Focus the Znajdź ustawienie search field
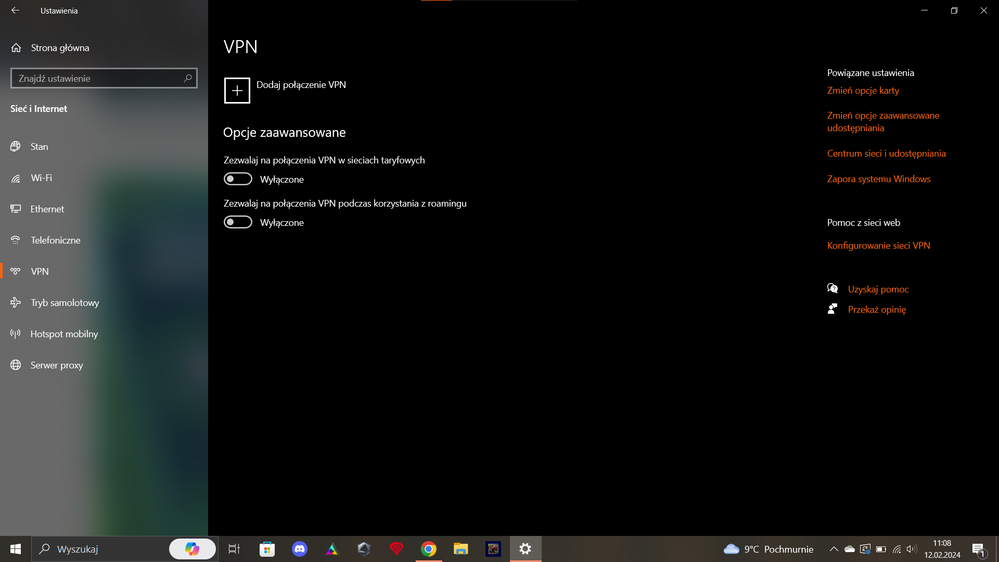 tap(104, 78)
